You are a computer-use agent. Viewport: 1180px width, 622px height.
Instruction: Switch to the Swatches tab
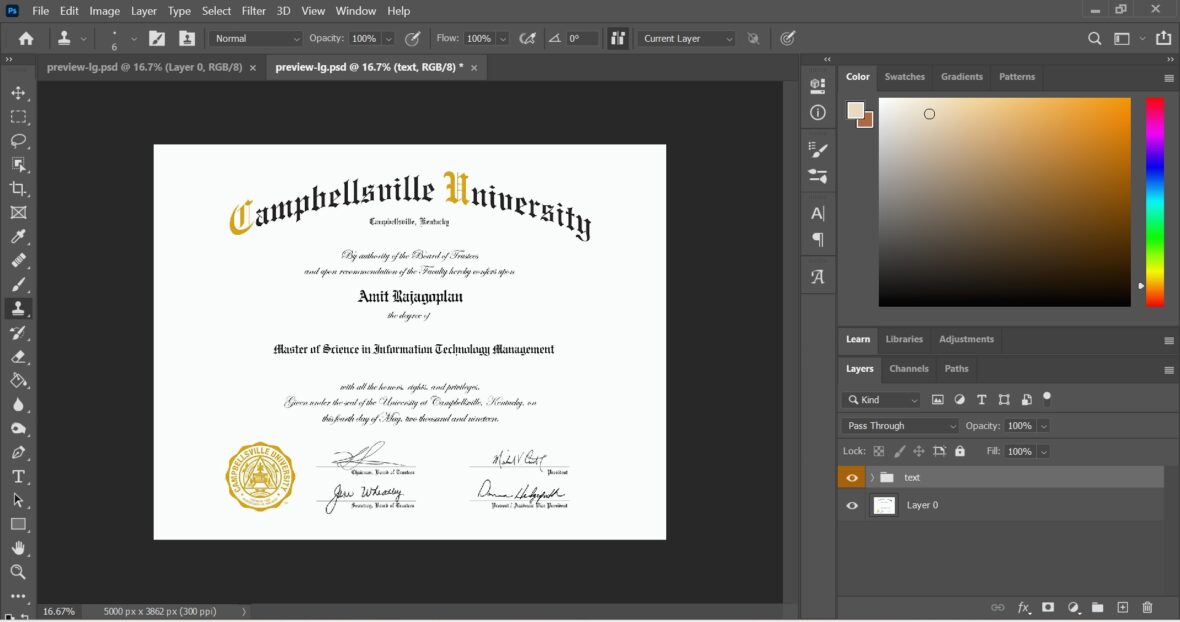point(904,77)
